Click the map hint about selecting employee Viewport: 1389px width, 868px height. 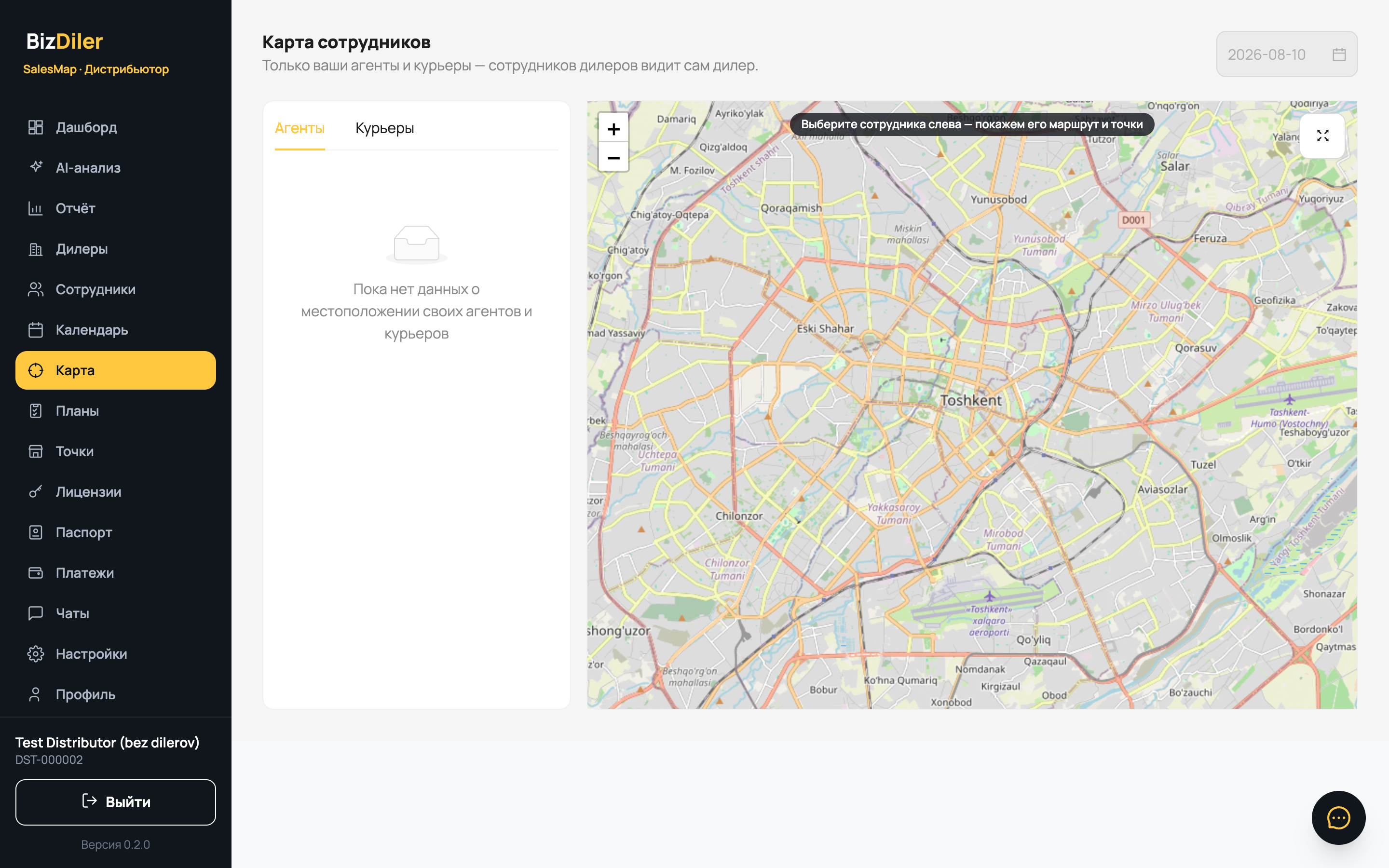coord(972,124)
